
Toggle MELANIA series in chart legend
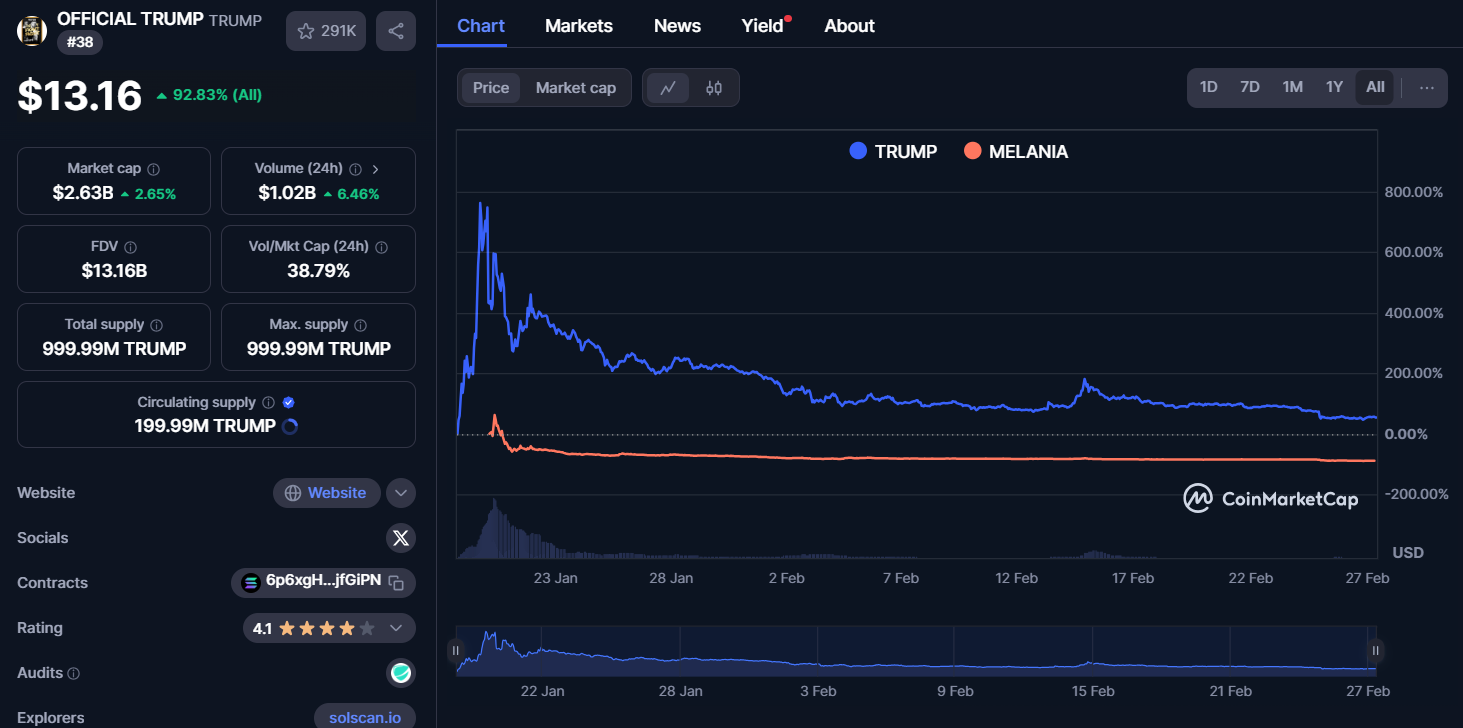(1016, 152)
